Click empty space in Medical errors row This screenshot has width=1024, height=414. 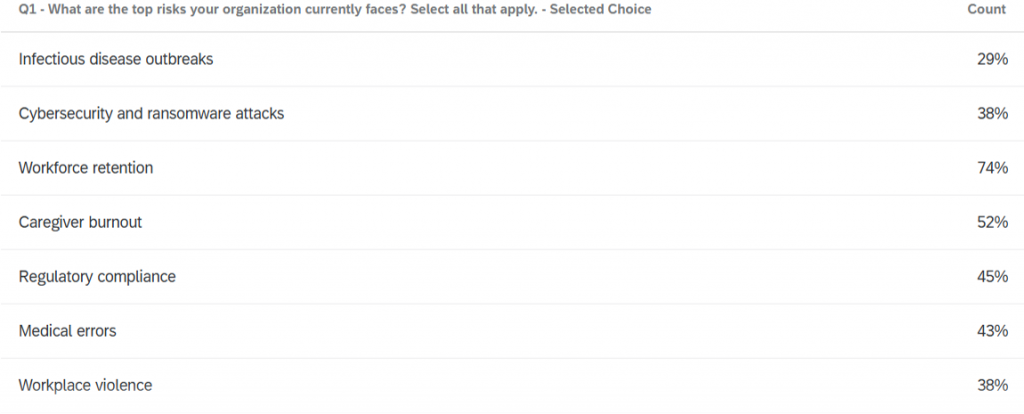pyautogui.click(x=542, y=331)
